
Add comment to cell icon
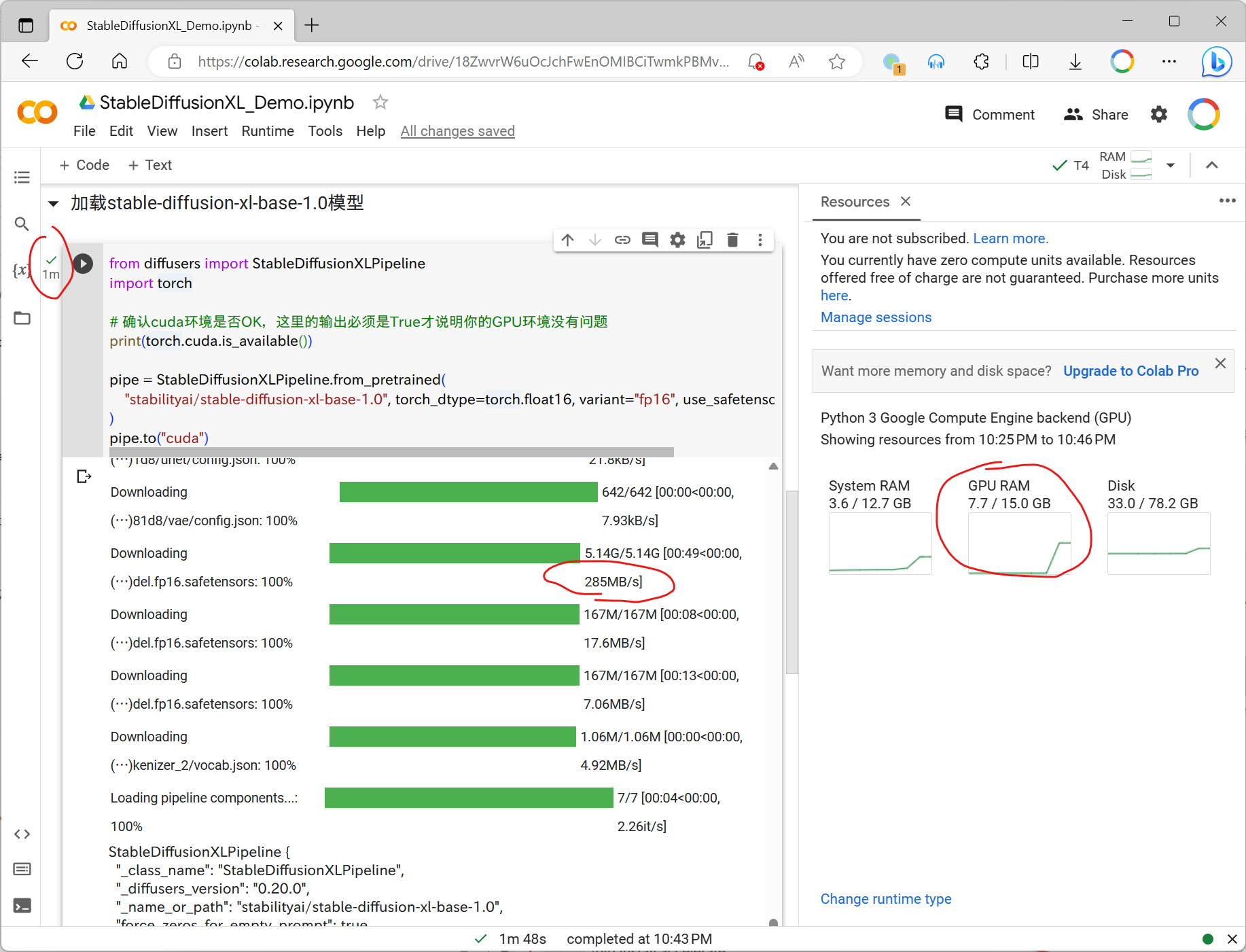click(650, 239)
